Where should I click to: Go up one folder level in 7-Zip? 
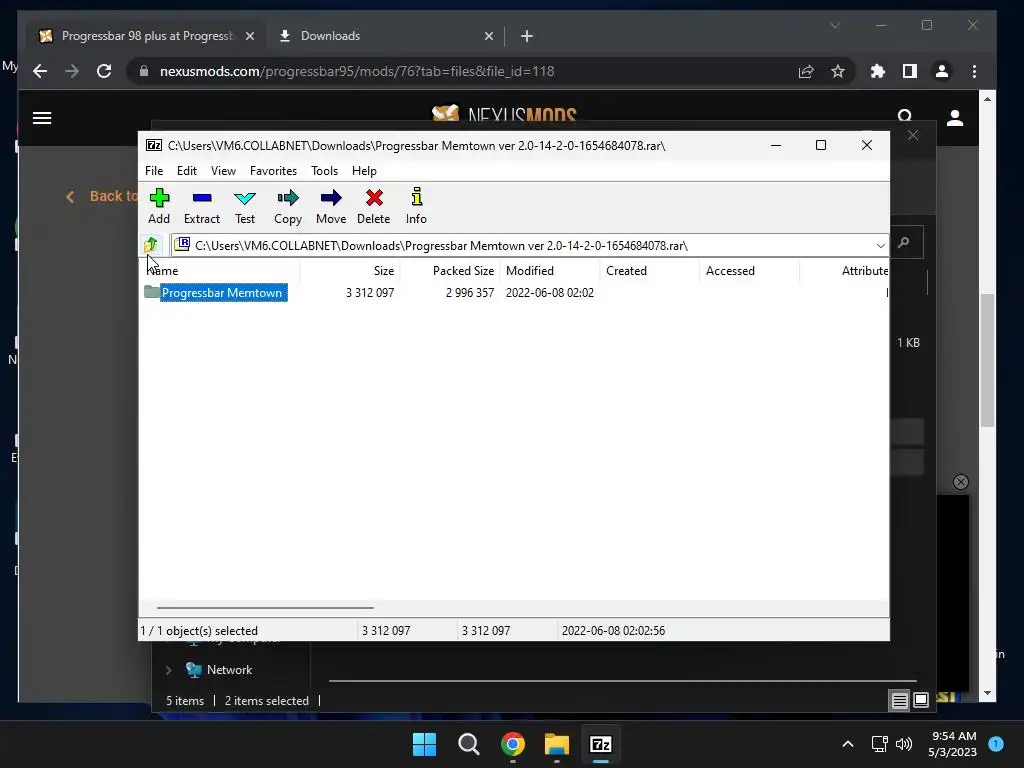(151, 245)
